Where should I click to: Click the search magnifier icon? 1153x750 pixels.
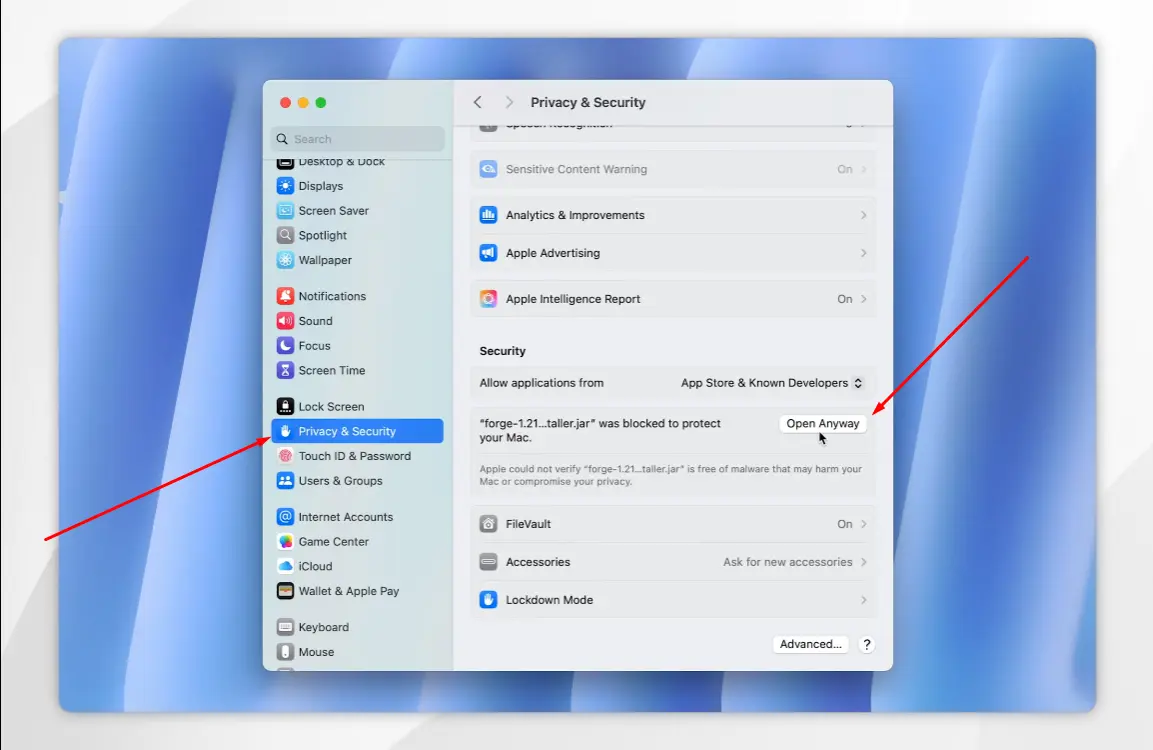click(x=282, y=139)
